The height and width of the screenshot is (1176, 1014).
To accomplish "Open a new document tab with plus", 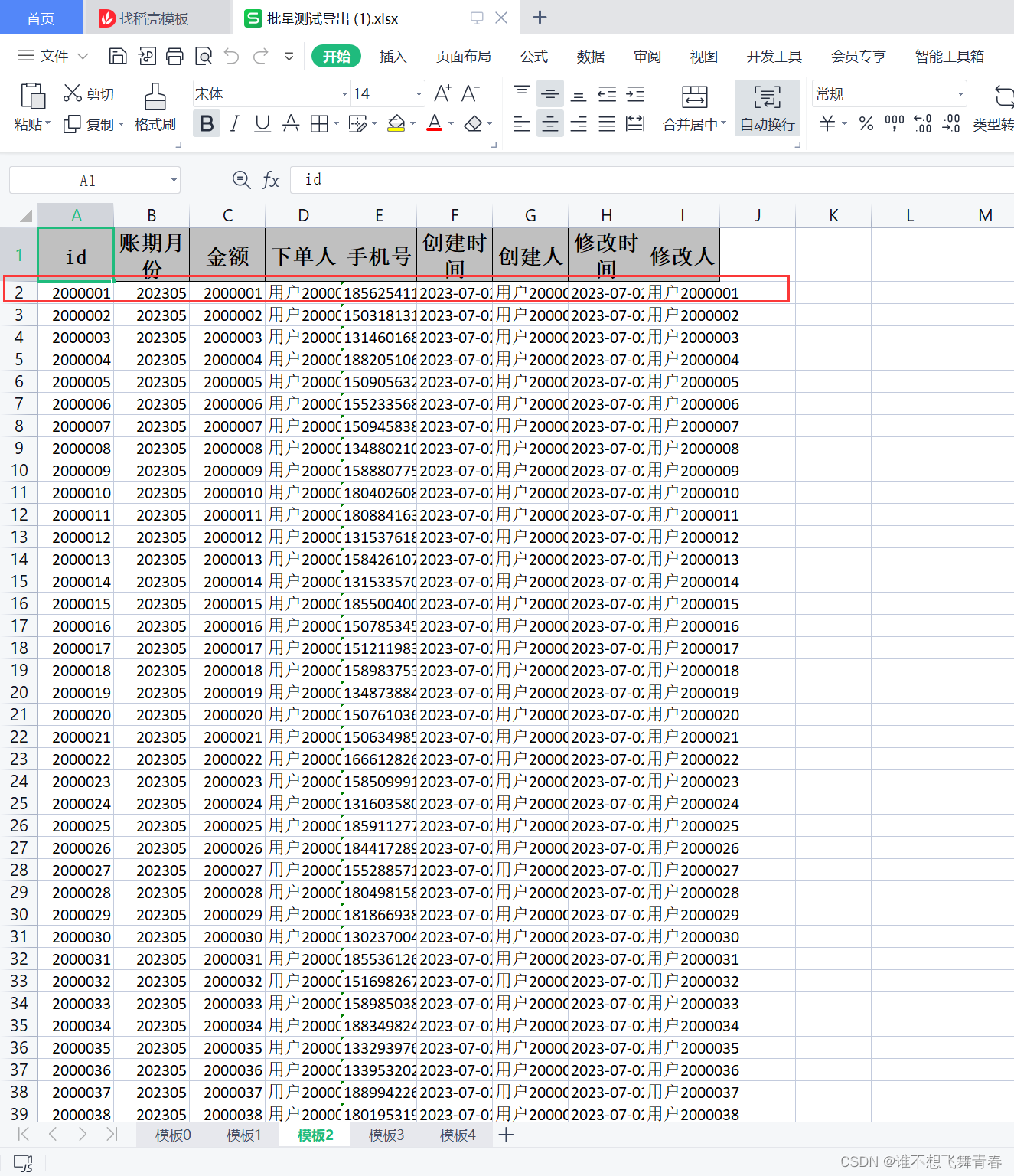I will click(540, 18).
